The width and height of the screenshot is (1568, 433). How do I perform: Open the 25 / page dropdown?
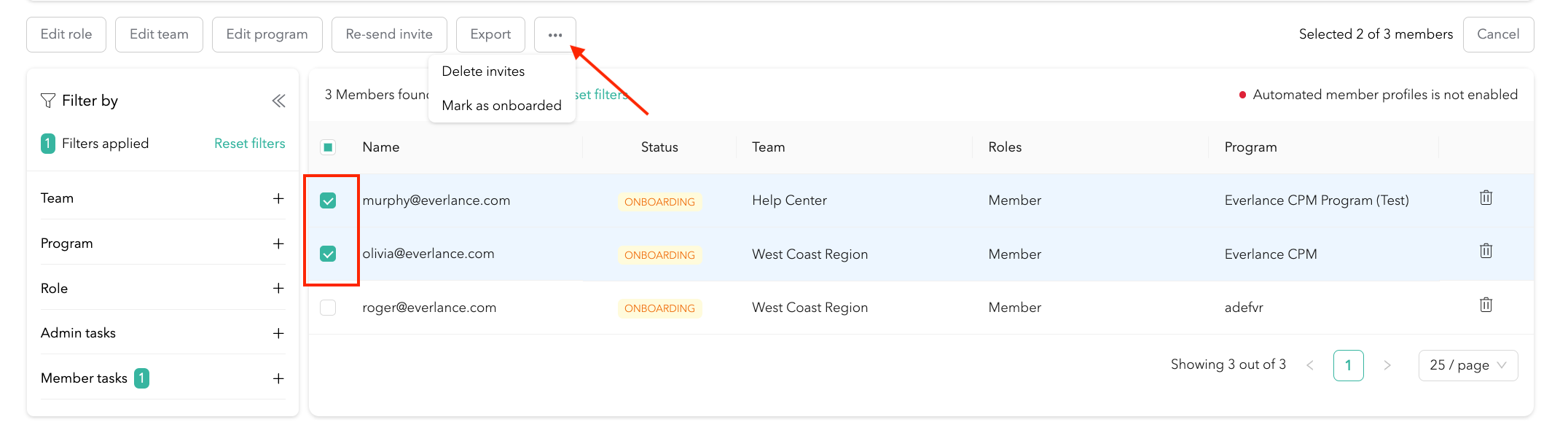tap(1467, 365)
